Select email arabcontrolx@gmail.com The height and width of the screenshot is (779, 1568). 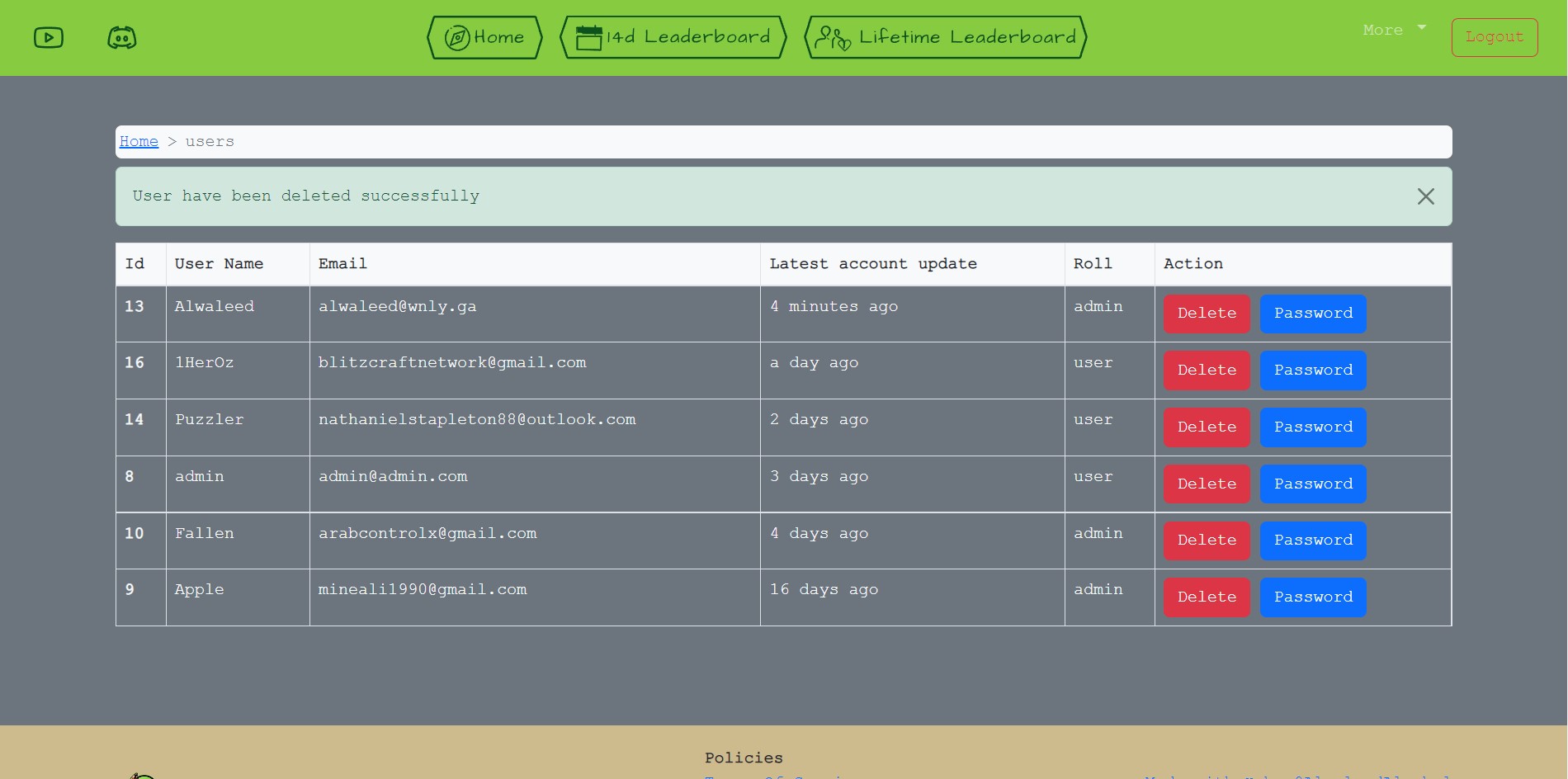[x=427, y=534]
